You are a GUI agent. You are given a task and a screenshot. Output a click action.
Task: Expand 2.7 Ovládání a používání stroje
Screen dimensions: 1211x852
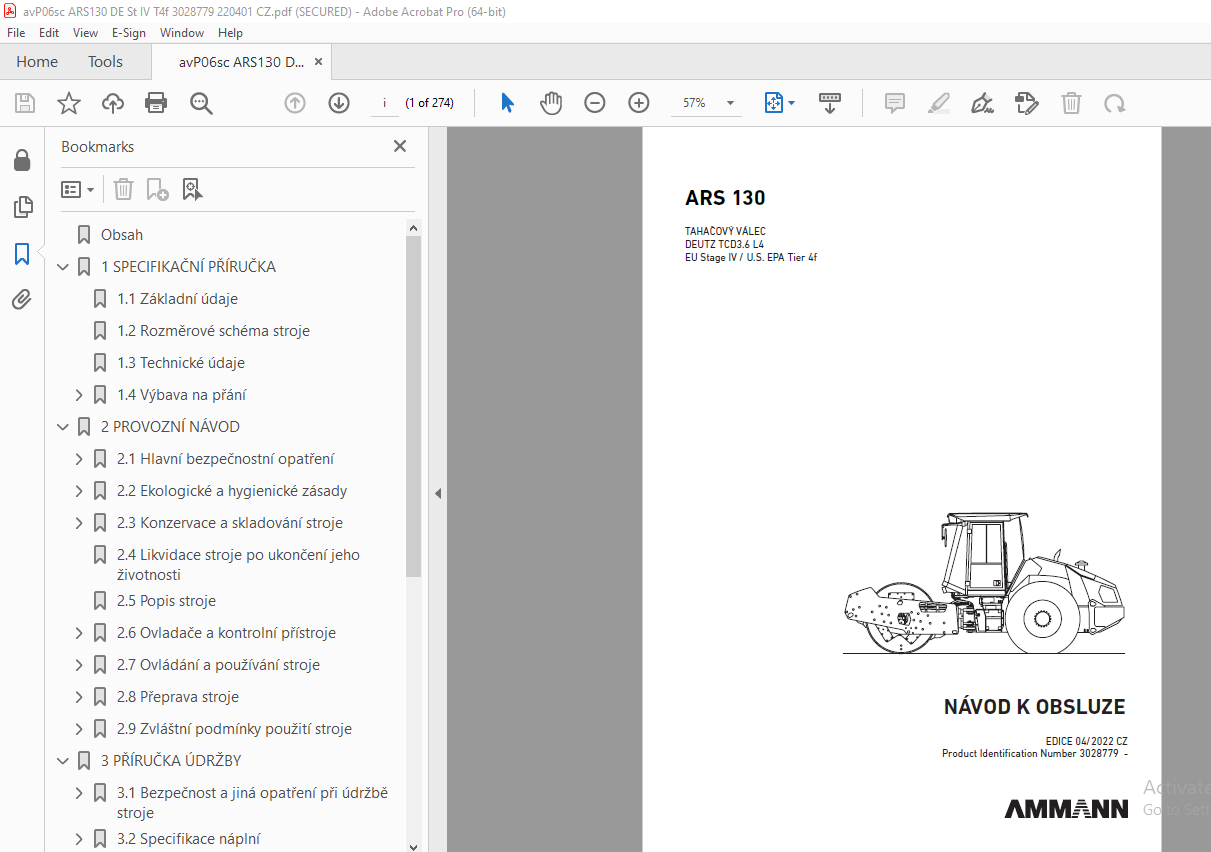(x=80, y=665)
